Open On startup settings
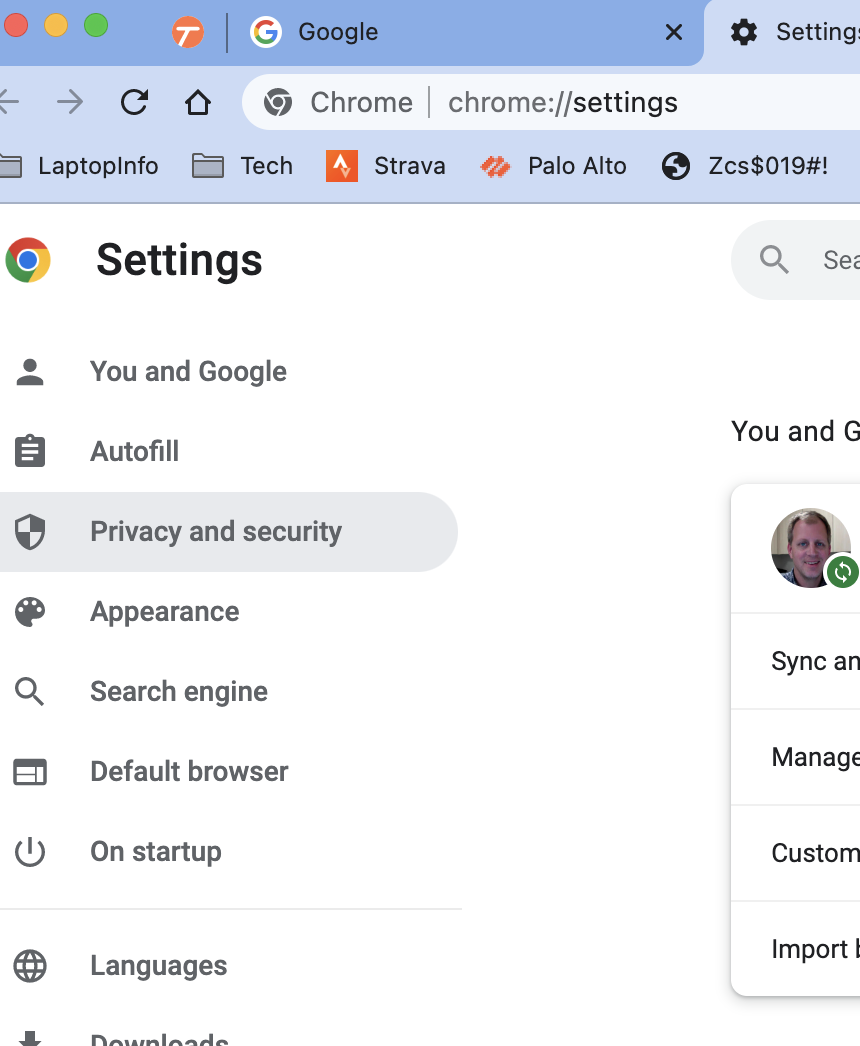 point(229,852)
